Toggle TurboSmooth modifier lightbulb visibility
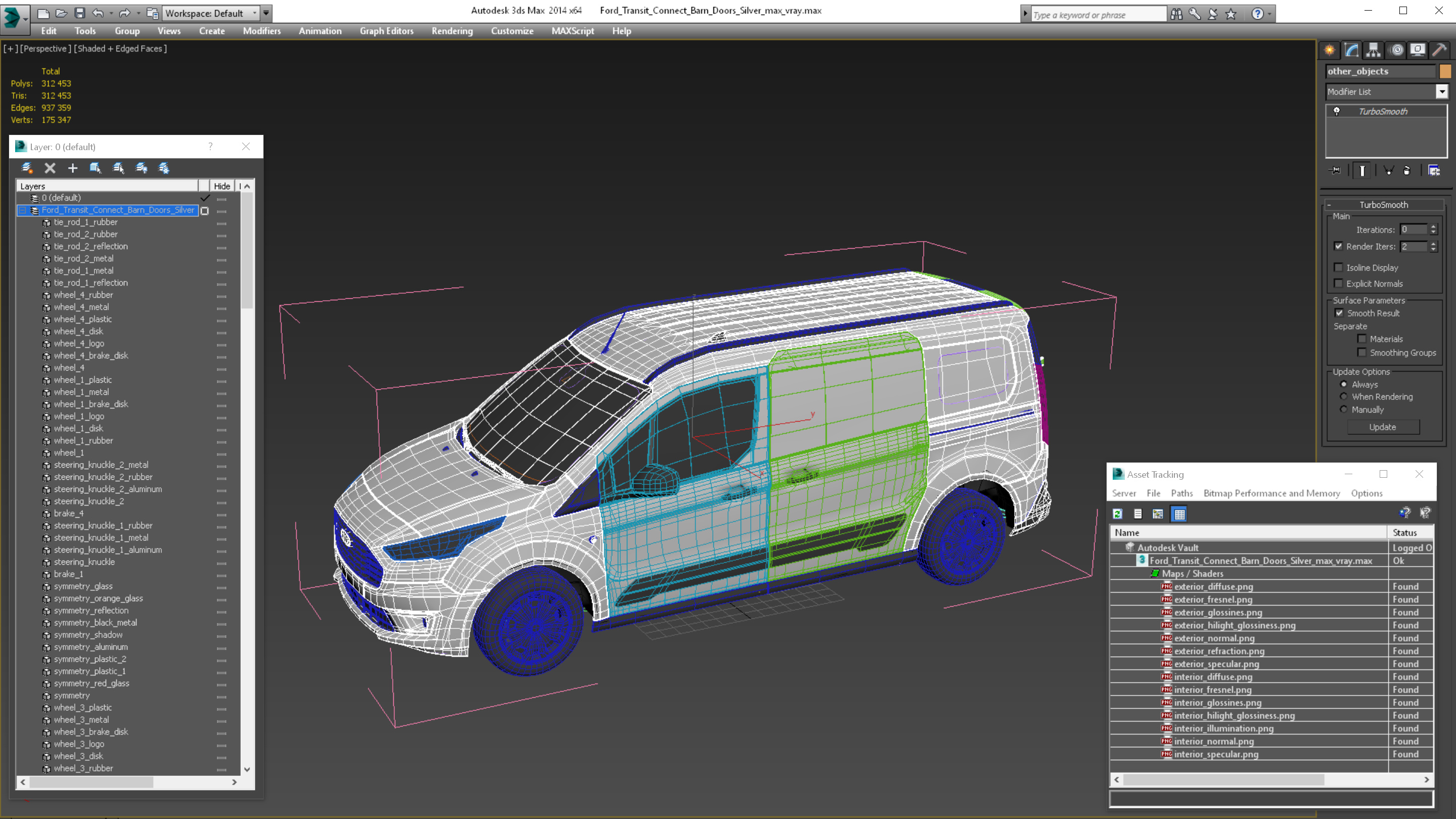The image size is (1456, 819). [1337, 111]
